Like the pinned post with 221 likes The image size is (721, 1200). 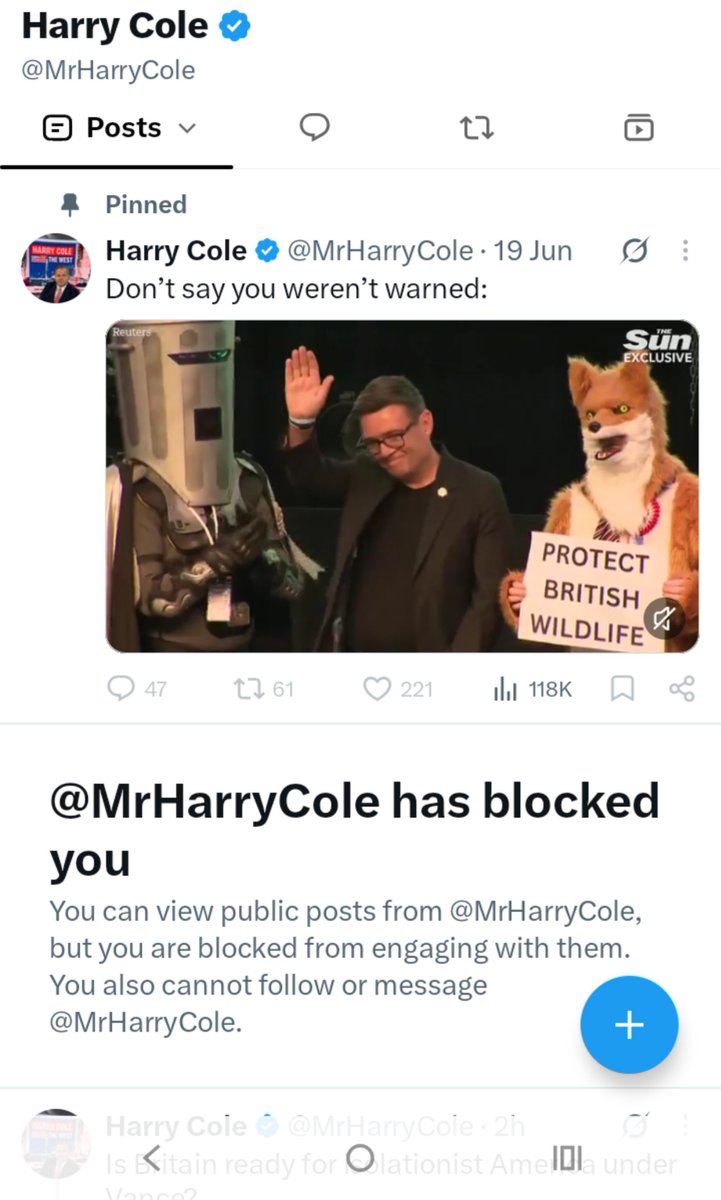point(377,688)
